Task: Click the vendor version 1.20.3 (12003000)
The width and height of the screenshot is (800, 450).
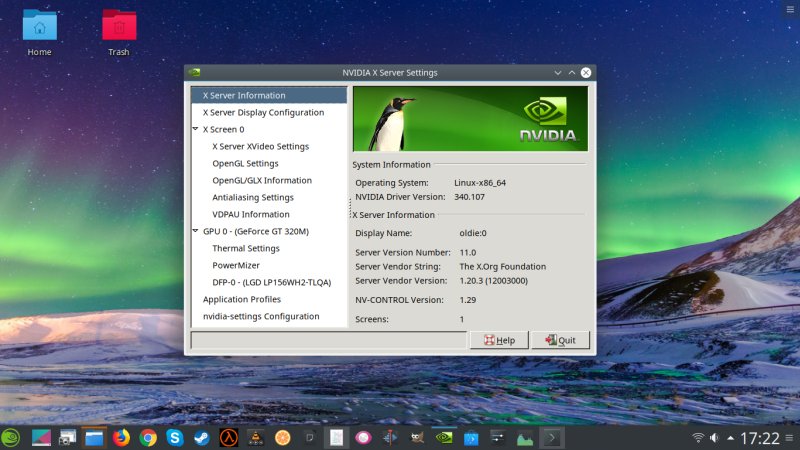Action: [493, 281]
